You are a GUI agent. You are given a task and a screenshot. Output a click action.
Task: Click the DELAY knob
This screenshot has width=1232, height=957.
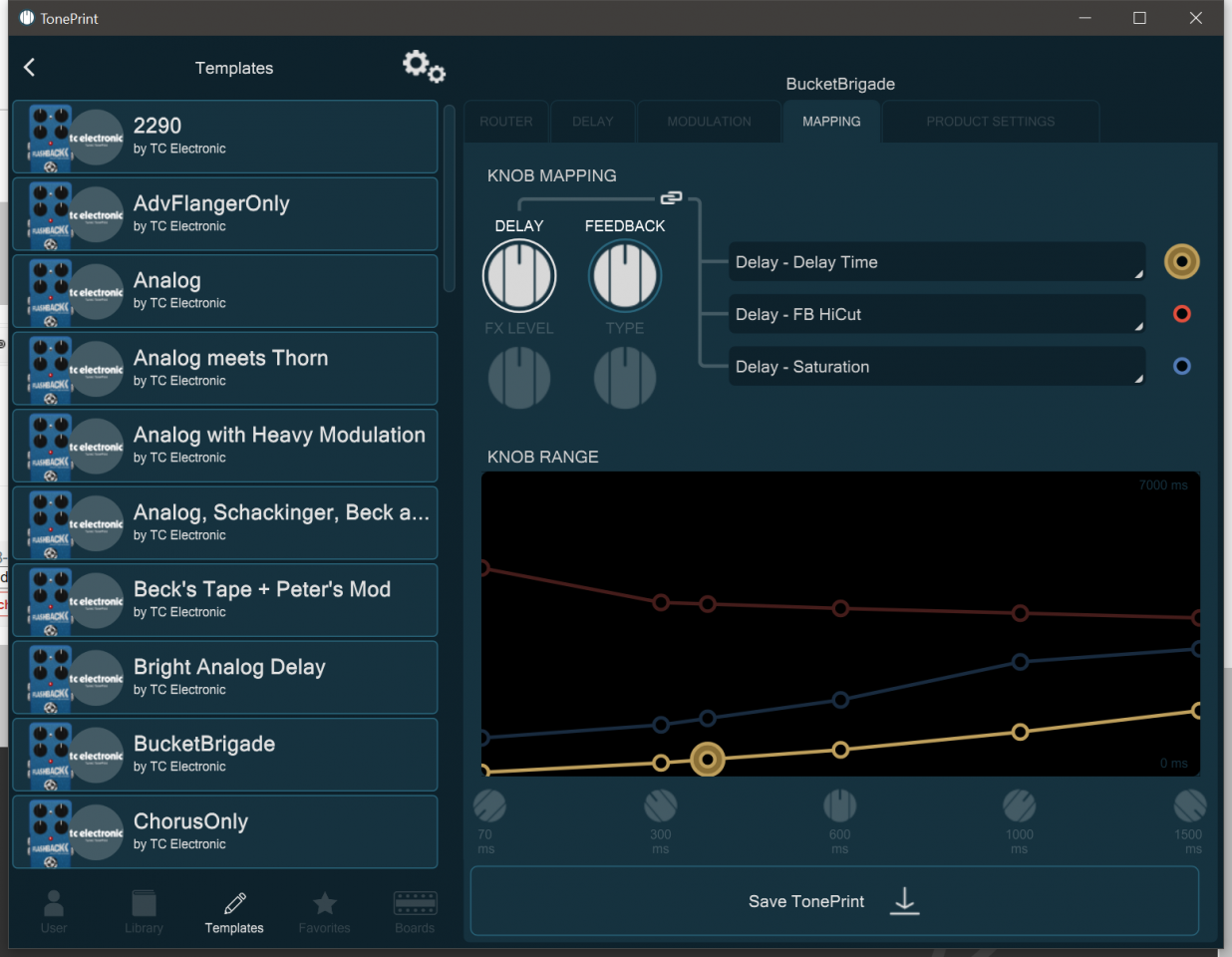519,276
